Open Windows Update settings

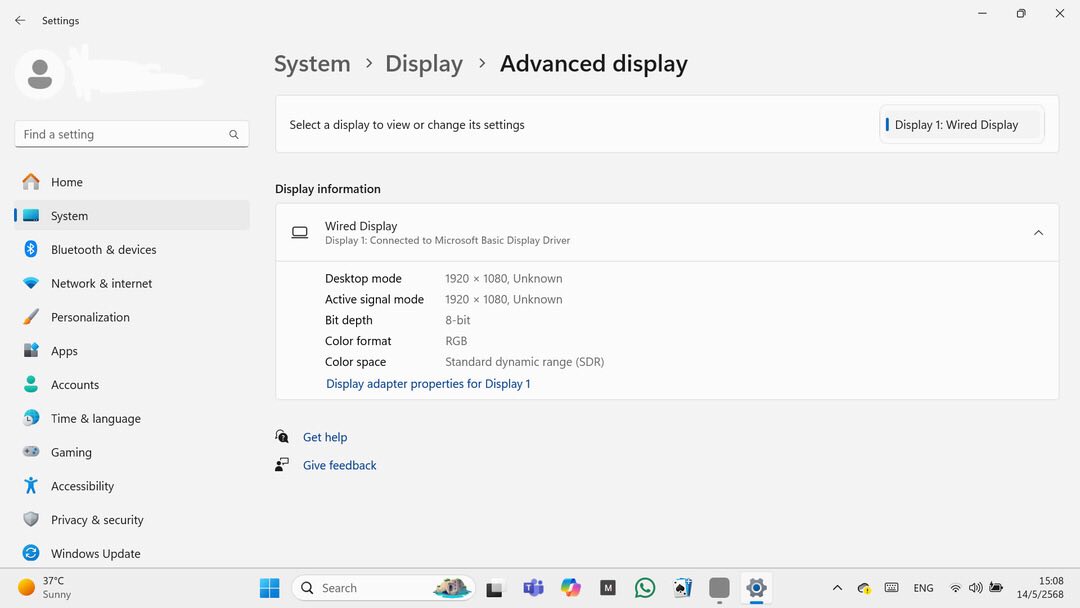(x=132, y=553)
